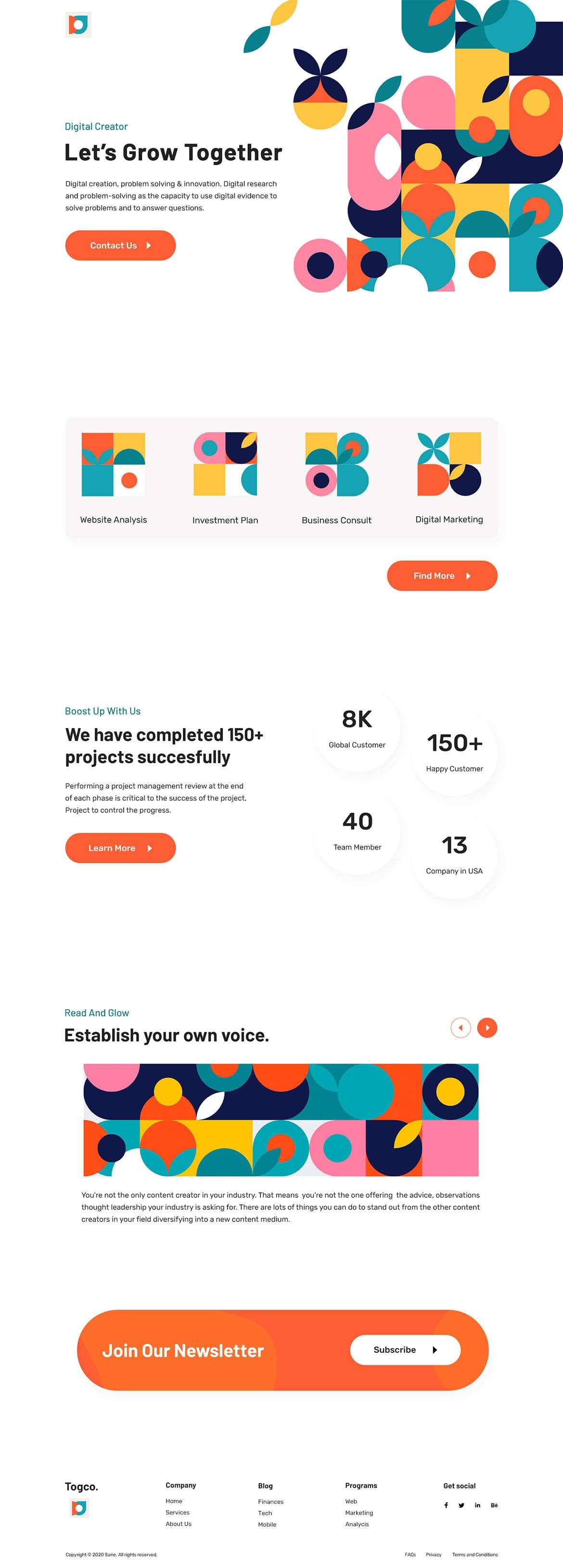Open the About Us footer link
563x1568 pixels.
pyautogui.click(x=179, y=1524)
